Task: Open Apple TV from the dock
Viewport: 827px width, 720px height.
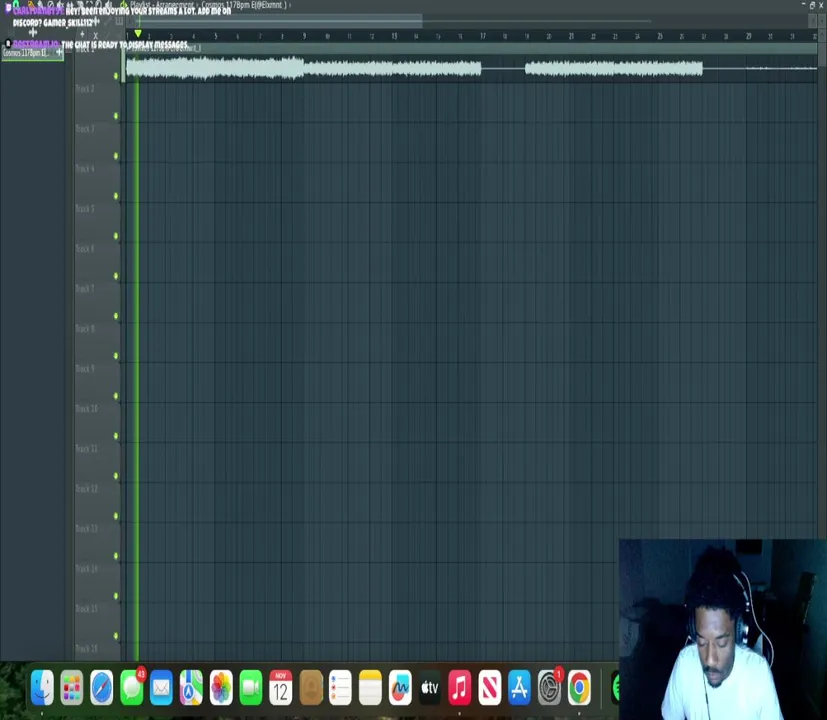Action: [430, 688]
